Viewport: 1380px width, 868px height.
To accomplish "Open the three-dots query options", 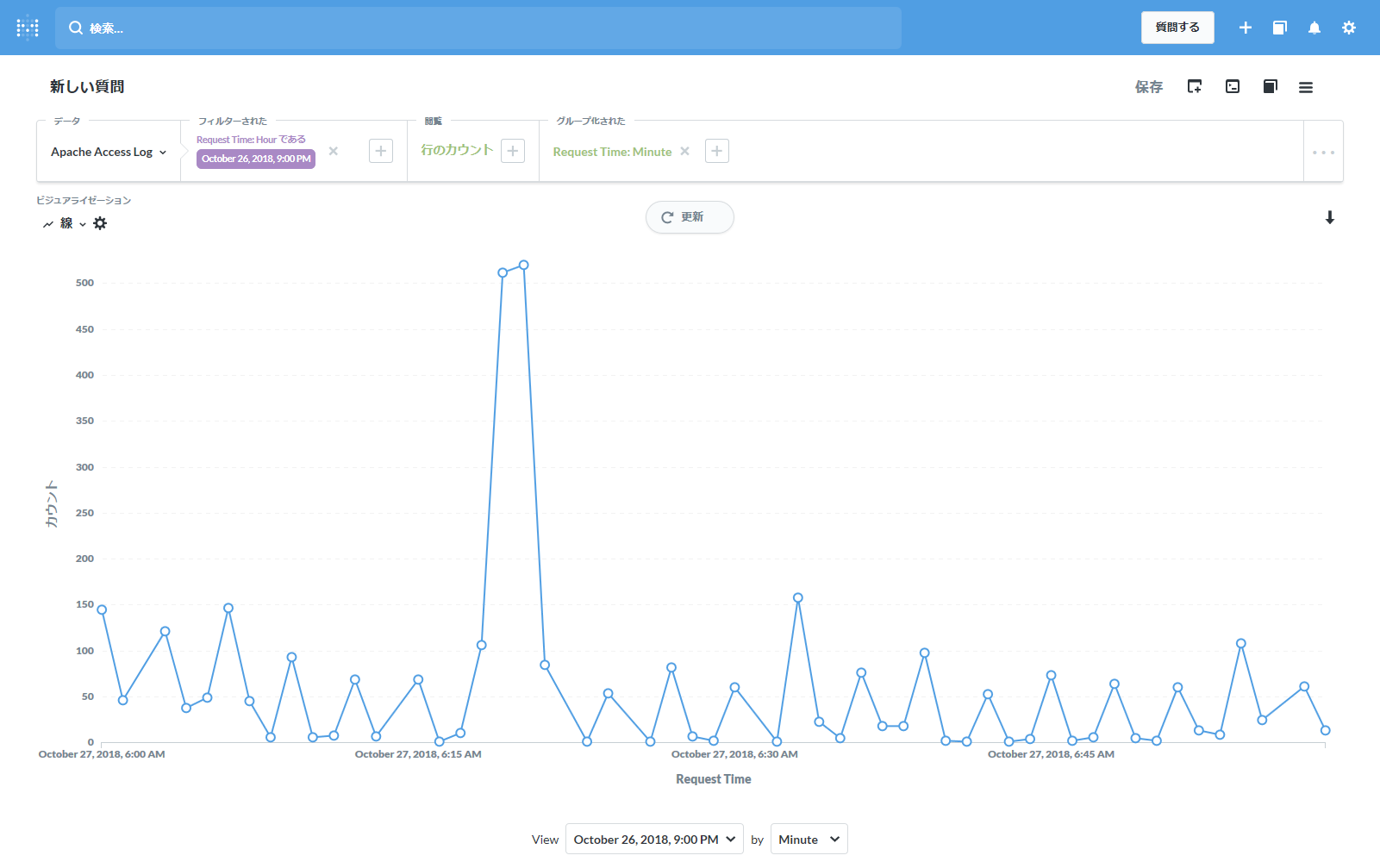I will pyautogui.click(x=1323, y=152).
